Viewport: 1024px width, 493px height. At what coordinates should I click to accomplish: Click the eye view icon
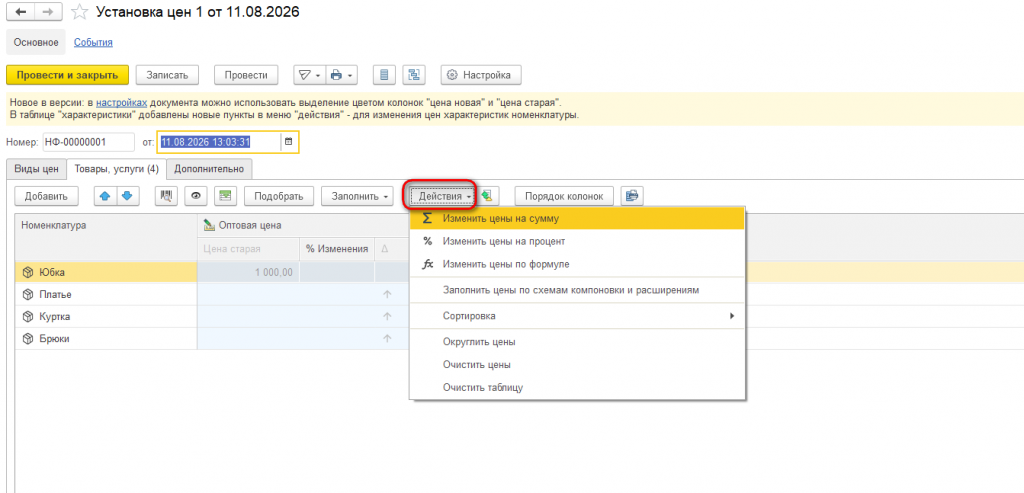click(195, 195)
